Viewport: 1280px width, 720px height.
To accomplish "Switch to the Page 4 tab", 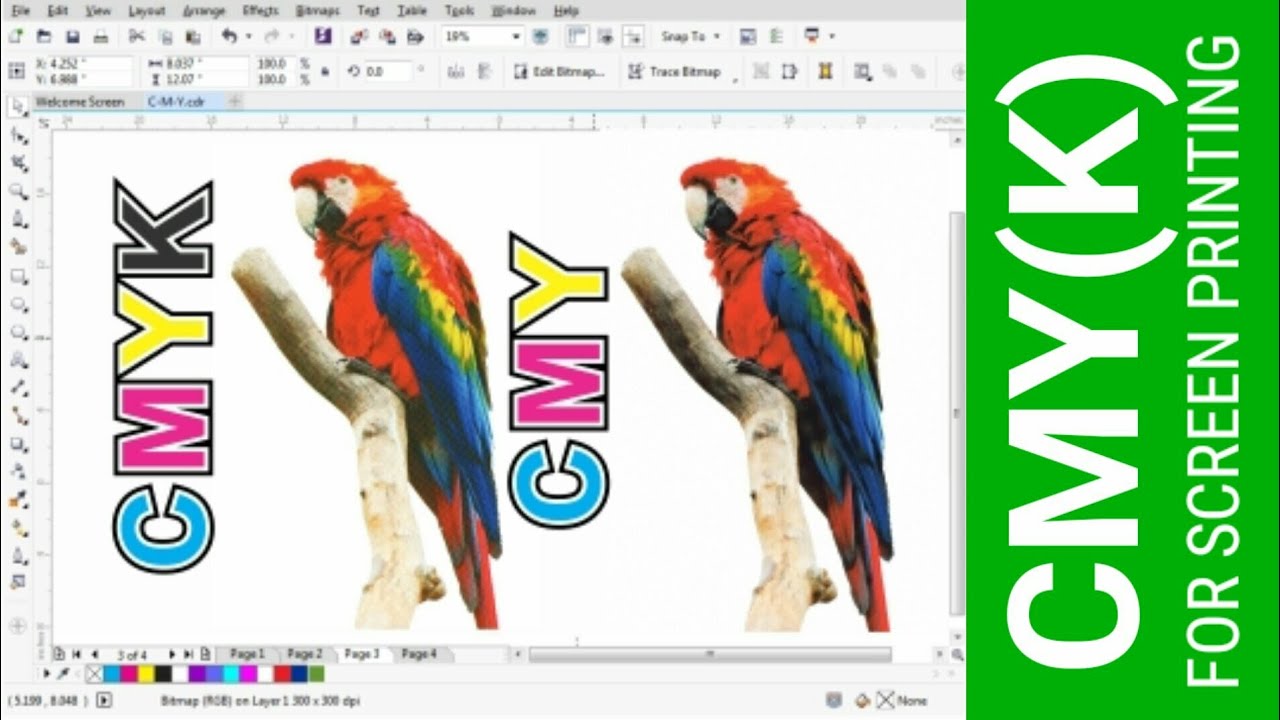I will coord(418,653).
